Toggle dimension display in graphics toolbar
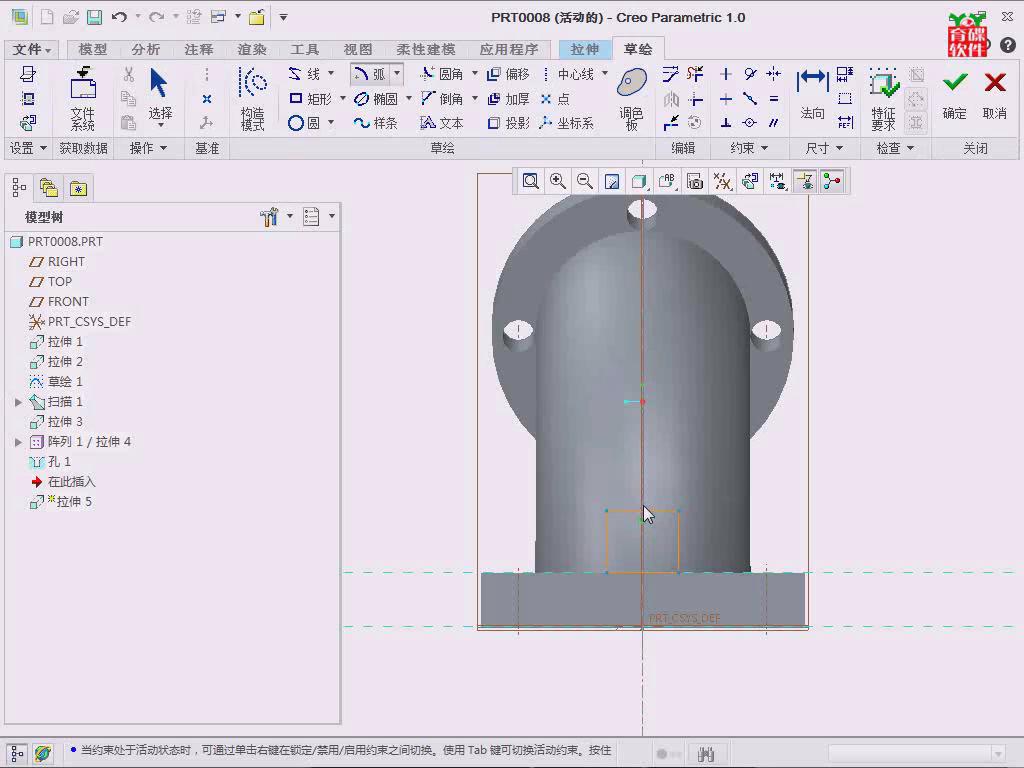The height and width of the screenshot is (768, 1024). [x=777, y=182]
